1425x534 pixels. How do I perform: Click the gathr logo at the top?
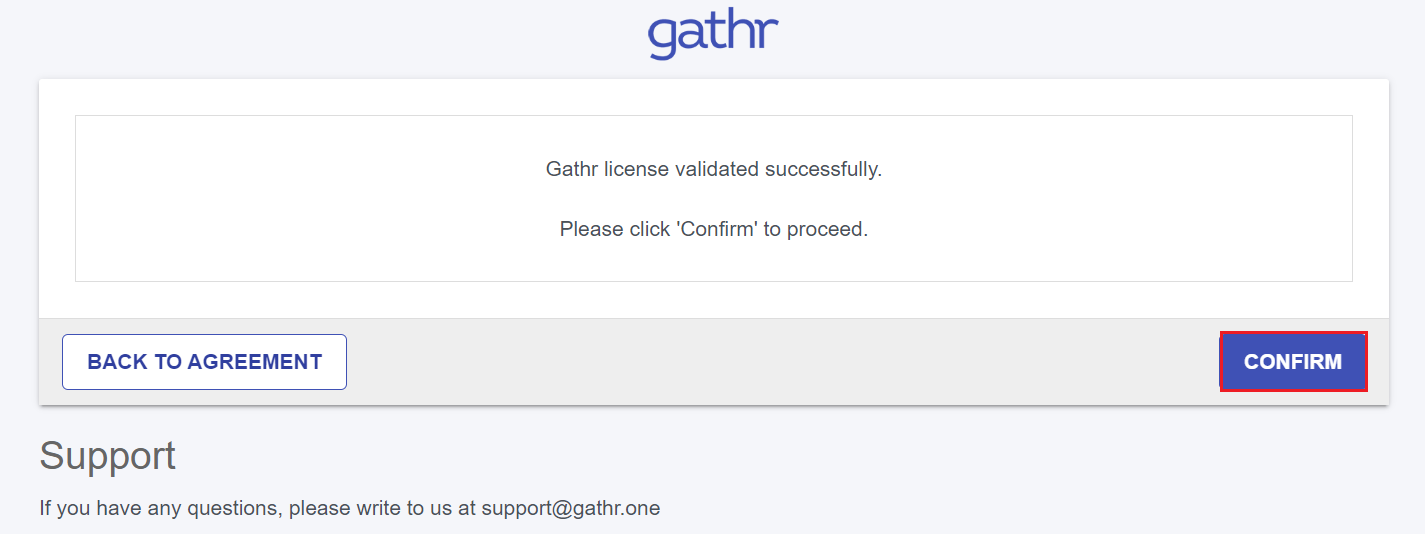(713, 34)
